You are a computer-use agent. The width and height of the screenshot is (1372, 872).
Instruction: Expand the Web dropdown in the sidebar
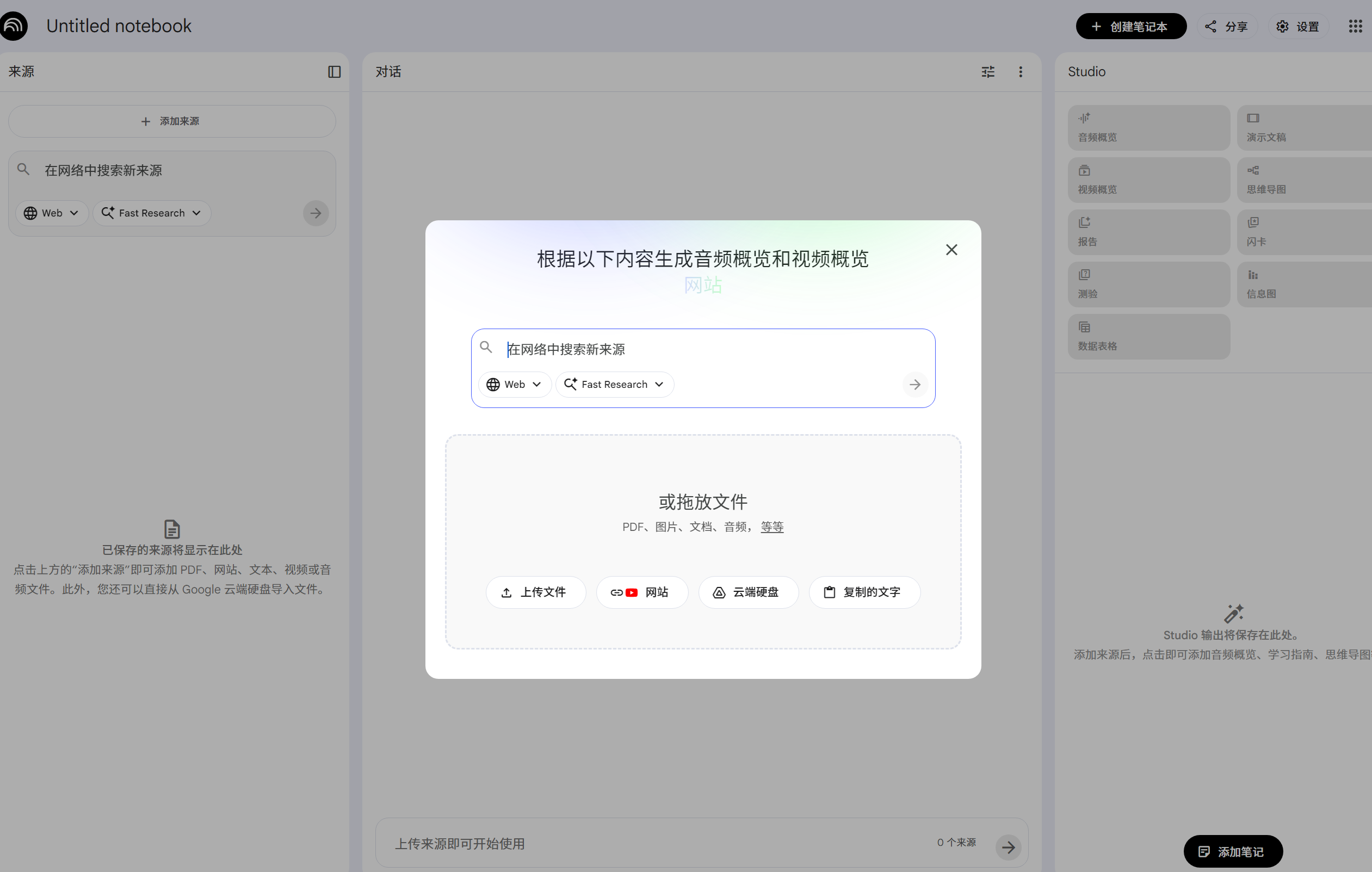tap(51, 213)
